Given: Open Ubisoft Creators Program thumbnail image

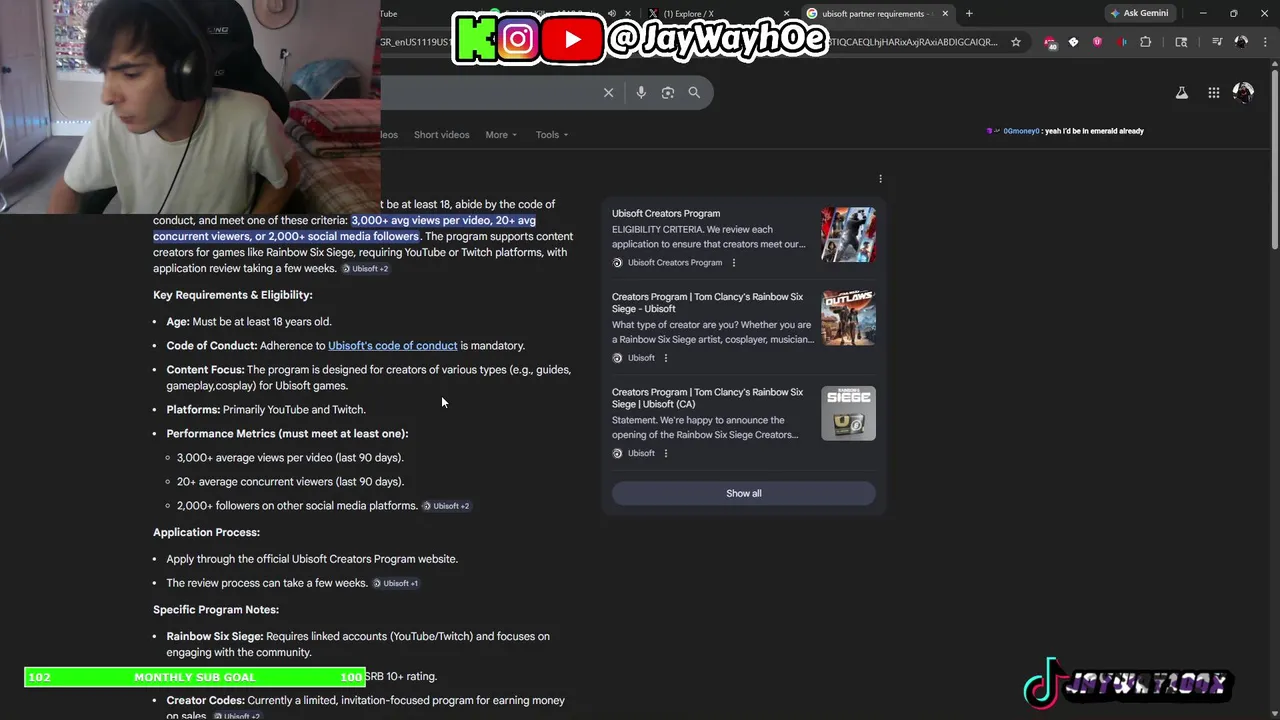Looking at the screenshot, I should click(848, 235).
